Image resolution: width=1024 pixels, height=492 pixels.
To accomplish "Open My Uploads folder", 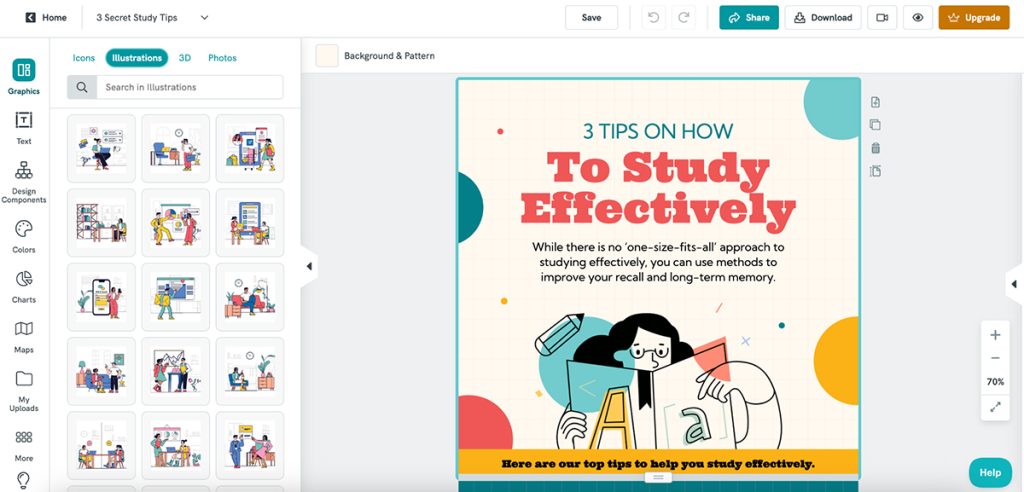I will point(24,379).
